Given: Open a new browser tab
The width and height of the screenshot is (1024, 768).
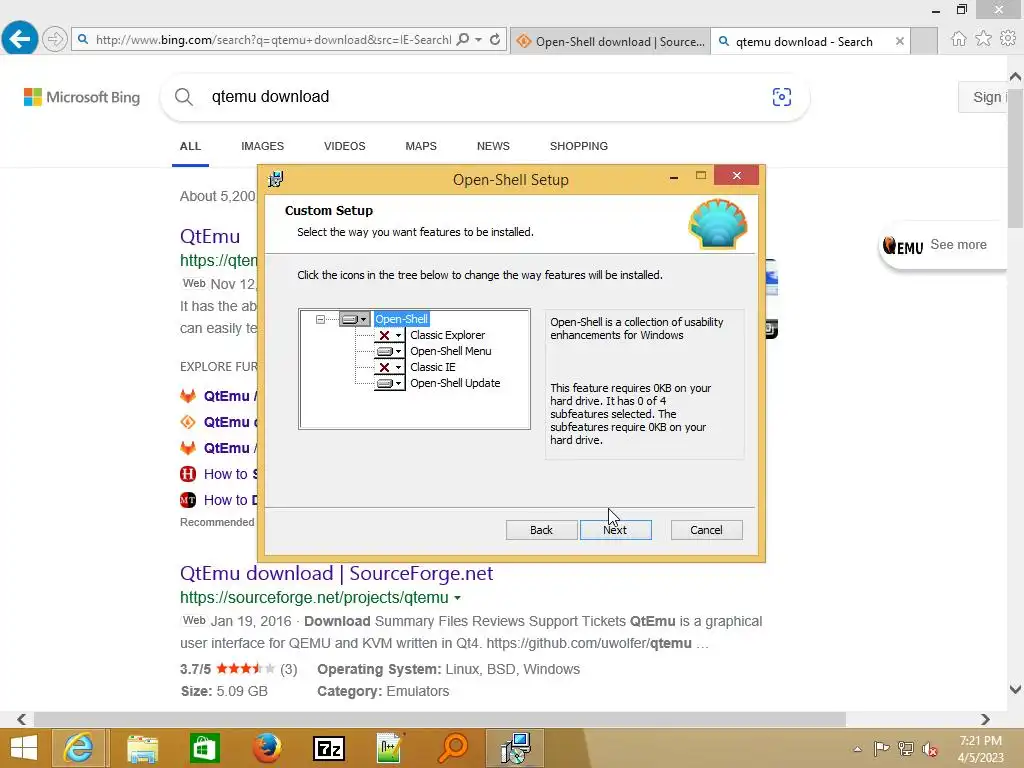Looking at the screenshot, I should [x=924, y=41].
